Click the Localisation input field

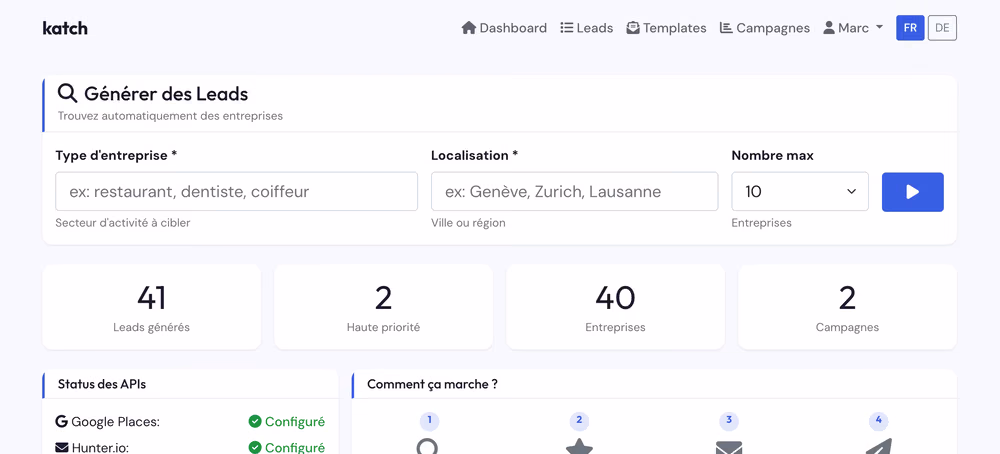[575, 191]
